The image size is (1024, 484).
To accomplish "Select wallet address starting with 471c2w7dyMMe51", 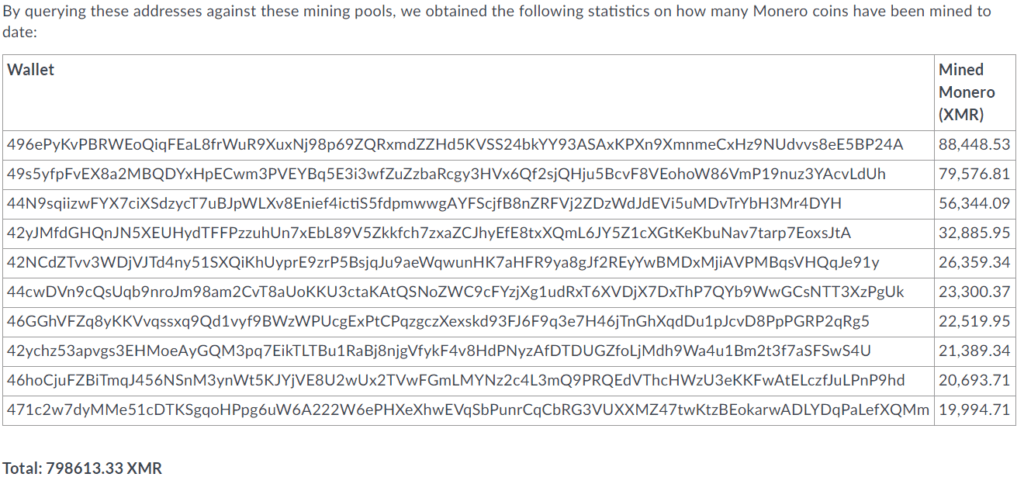I will click(x=468, y=410).
